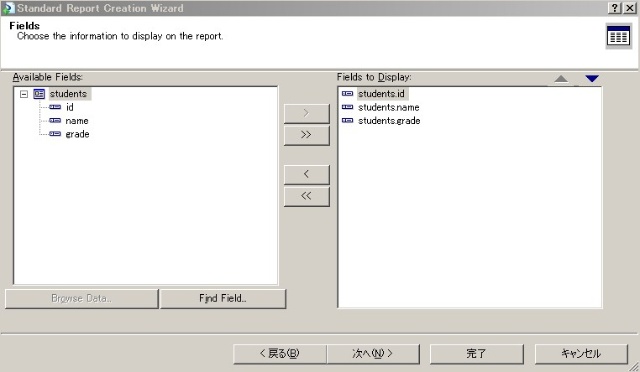Click the students table icon

click(39, 94)
